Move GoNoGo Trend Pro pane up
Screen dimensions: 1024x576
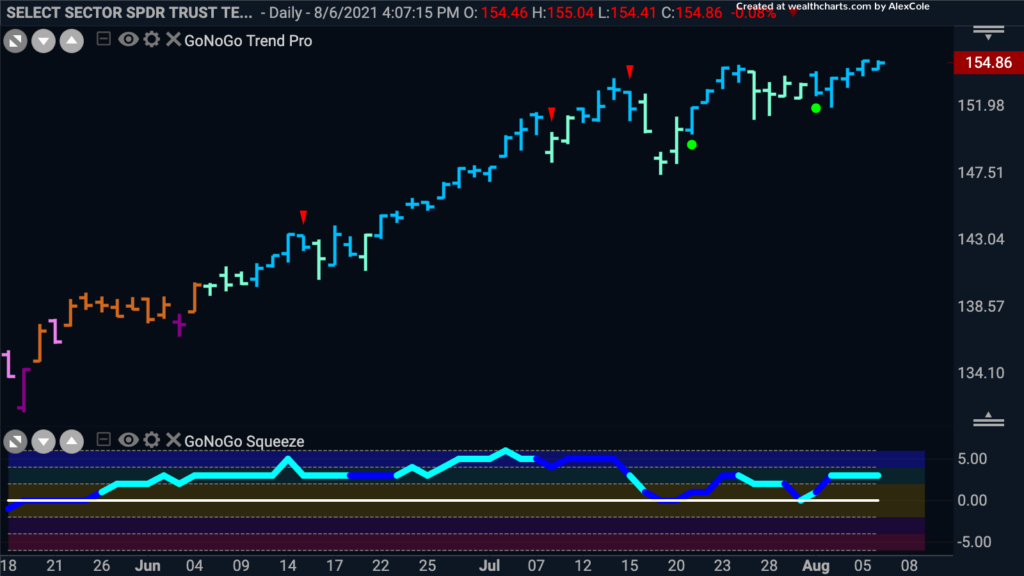[72, 42]
